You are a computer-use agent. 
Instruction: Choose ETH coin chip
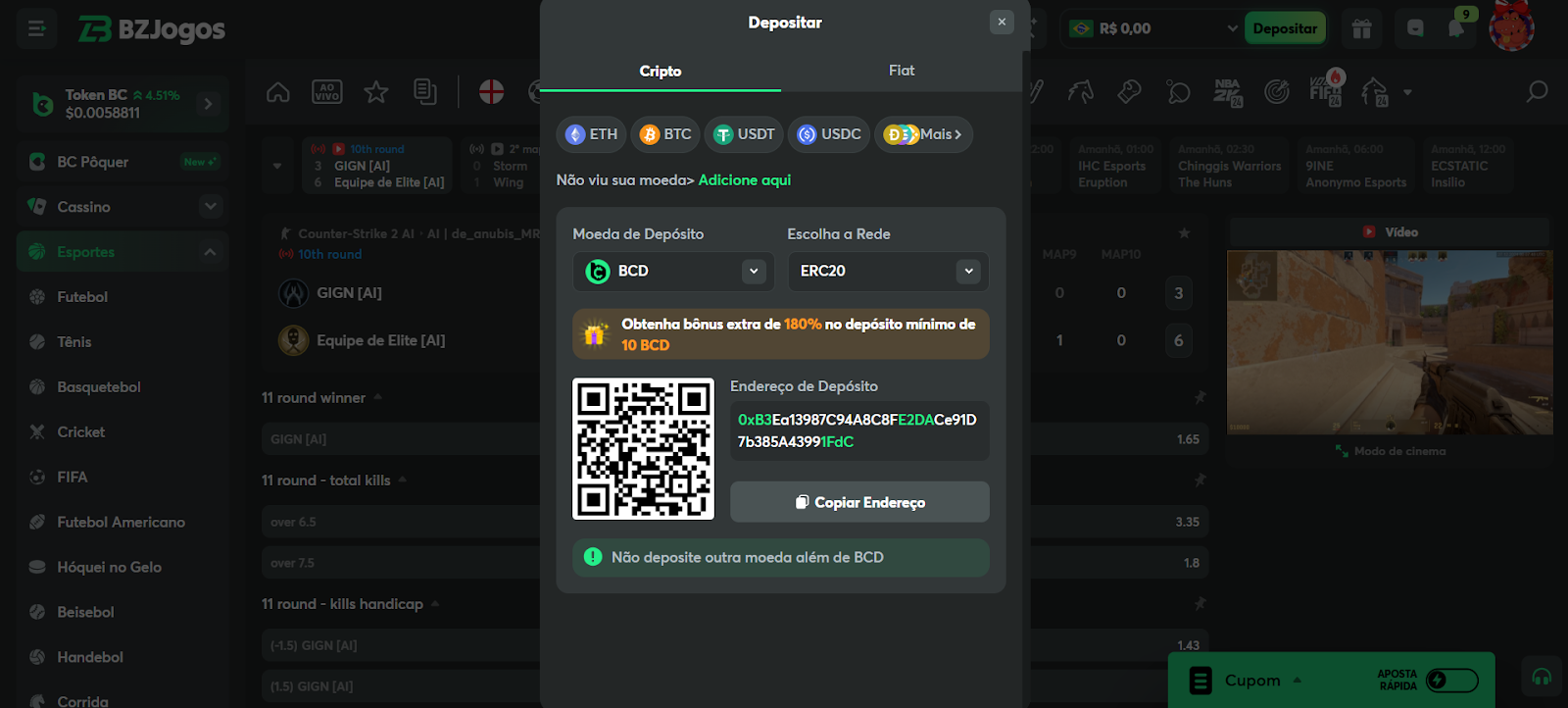[x=592, y=134]
